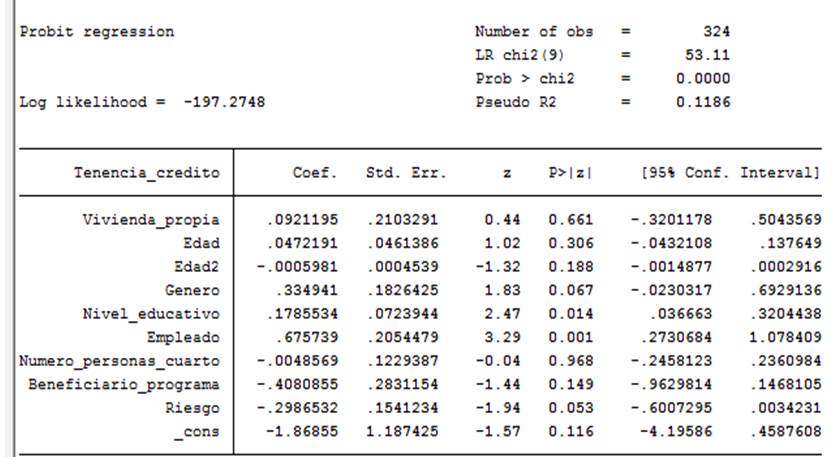Click the Tenencia_credito dependent variable header
The image size is (832, 457).
146,172
